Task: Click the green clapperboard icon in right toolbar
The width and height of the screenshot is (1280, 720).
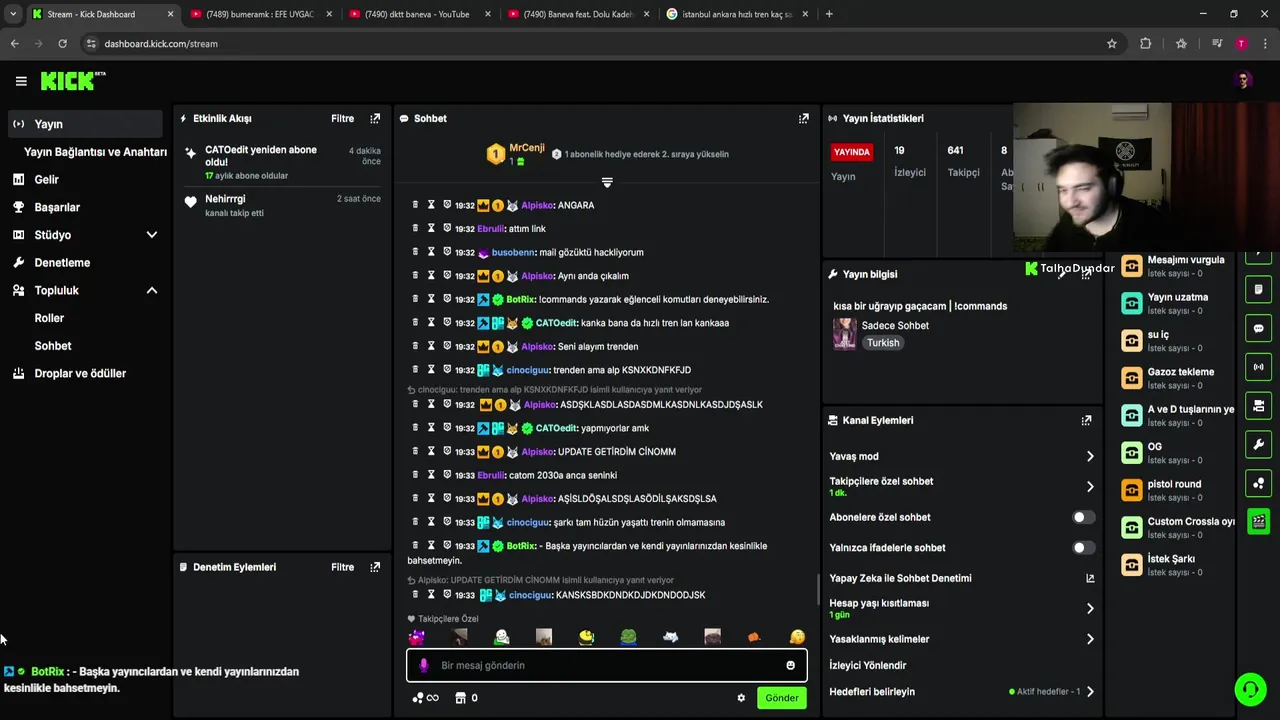Action: pos(1259,522)
